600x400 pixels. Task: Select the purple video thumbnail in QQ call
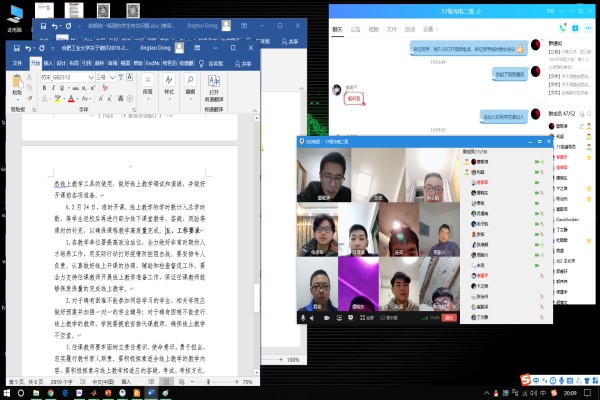click(359, 283)
